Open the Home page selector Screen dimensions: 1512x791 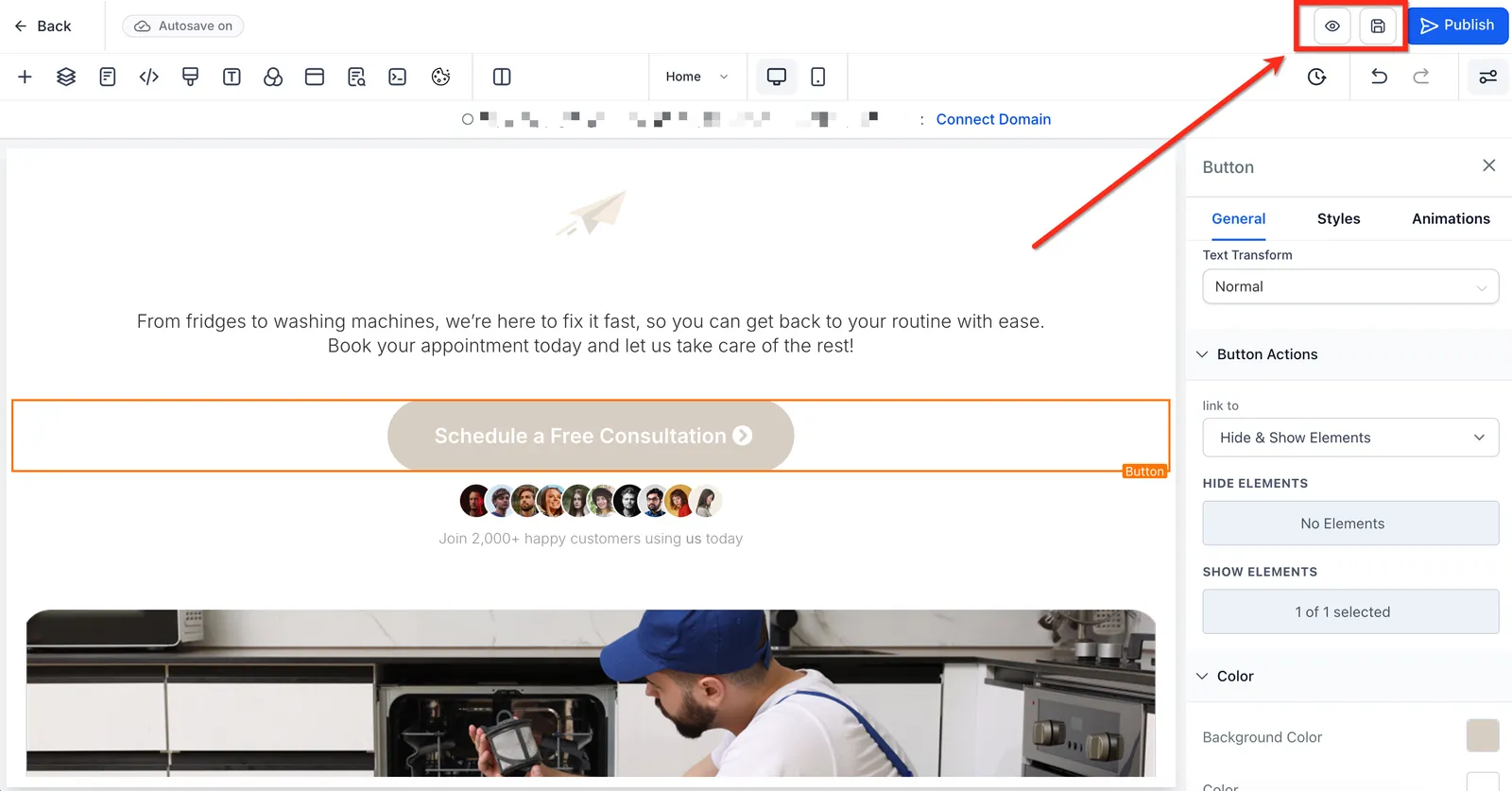tap(697, 77)
